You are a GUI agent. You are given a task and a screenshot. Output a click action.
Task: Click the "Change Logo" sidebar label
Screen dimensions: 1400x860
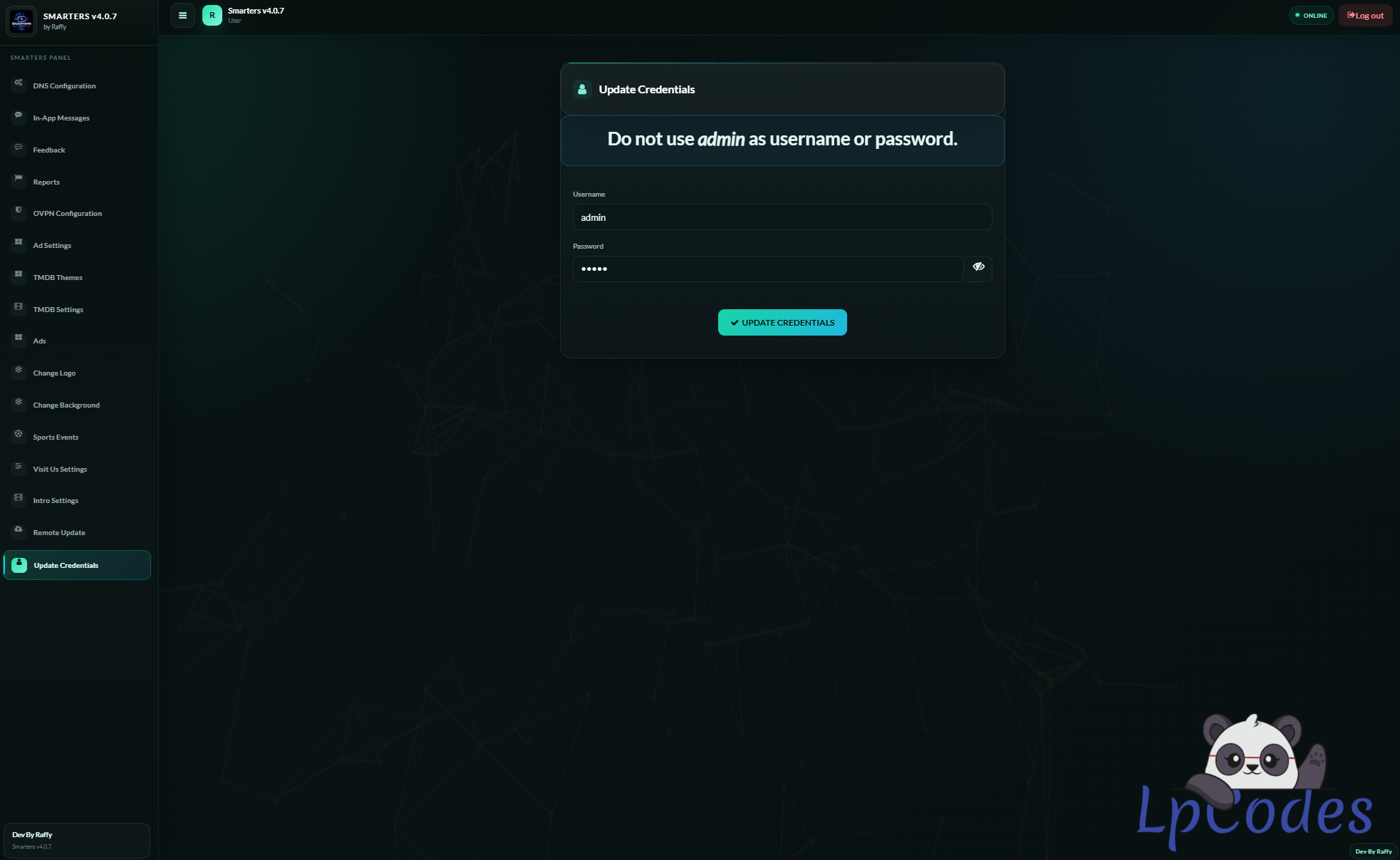pyautogui.click(x=54, y=373)
